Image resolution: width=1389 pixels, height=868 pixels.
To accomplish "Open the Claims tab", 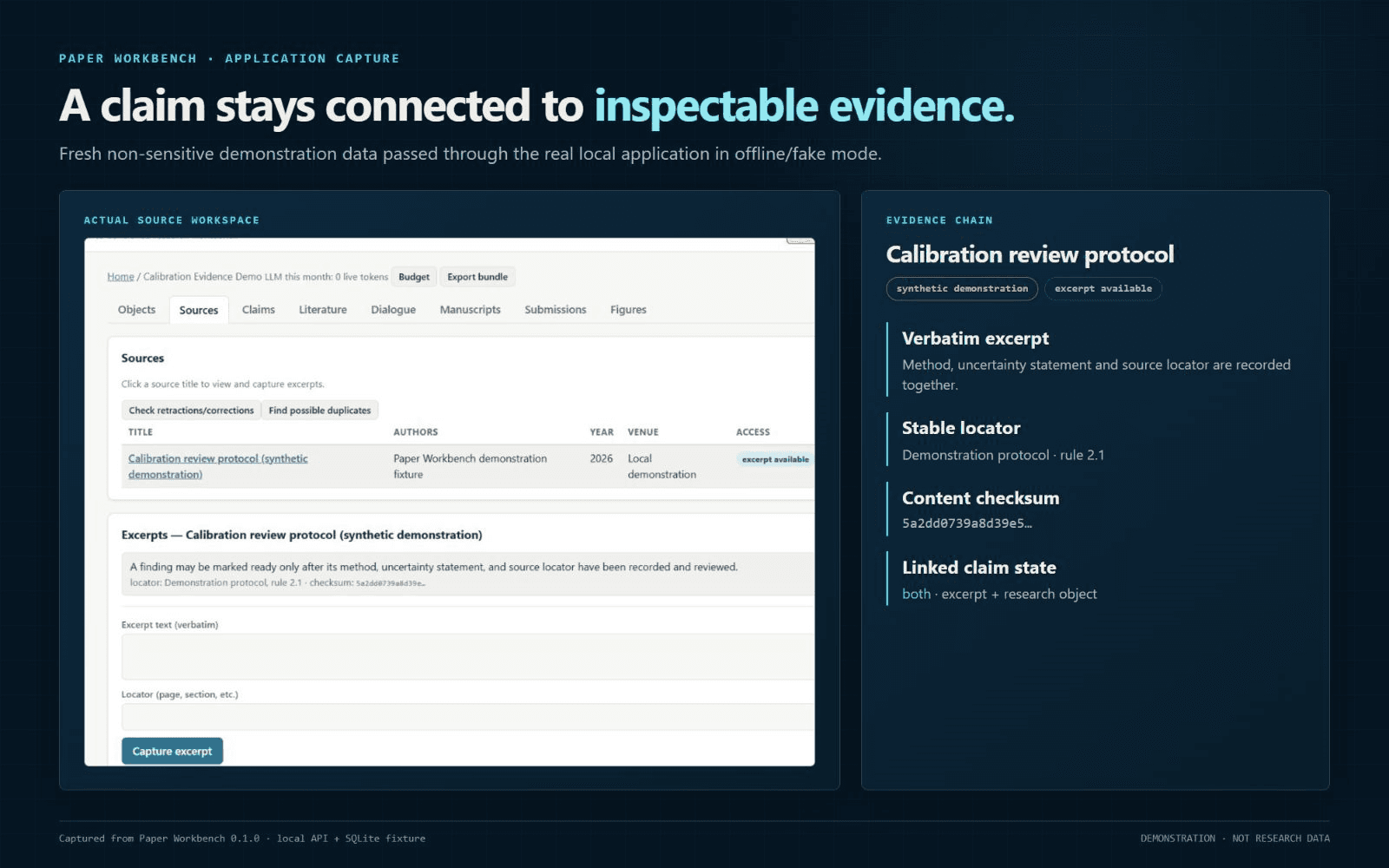I will tap(259, 310).
